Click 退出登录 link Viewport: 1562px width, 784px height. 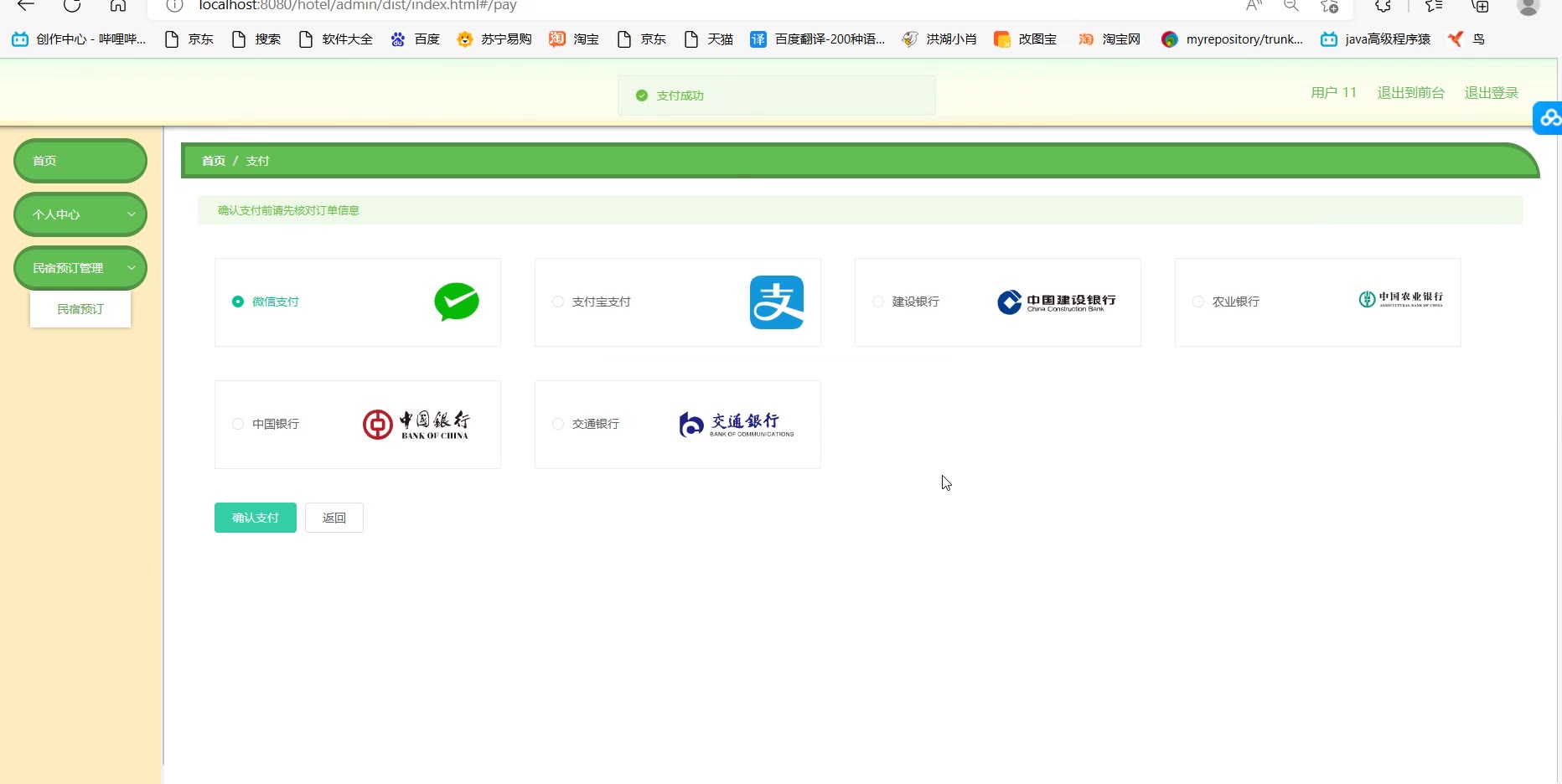1492,93
